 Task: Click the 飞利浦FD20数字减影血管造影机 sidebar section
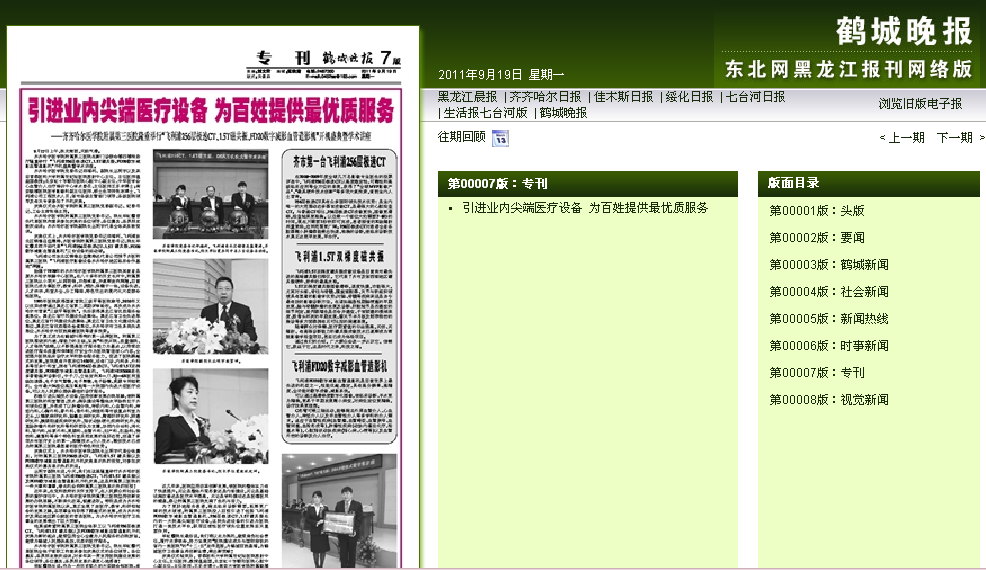click(x=340, y=398)
